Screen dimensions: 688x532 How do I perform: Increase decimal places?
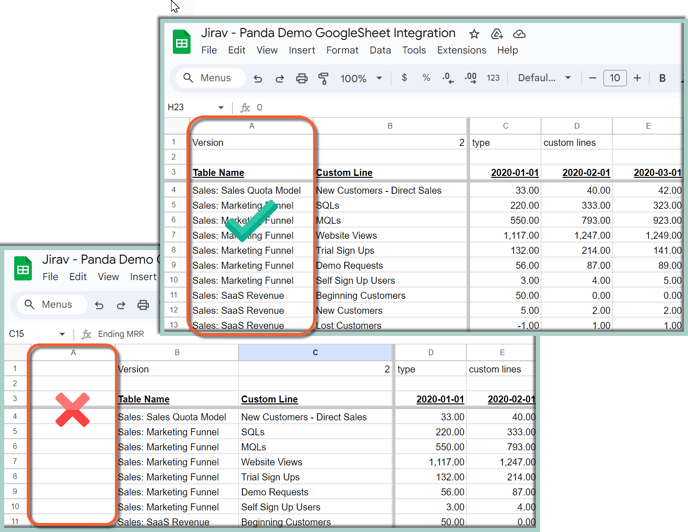(x=470, y=78)
